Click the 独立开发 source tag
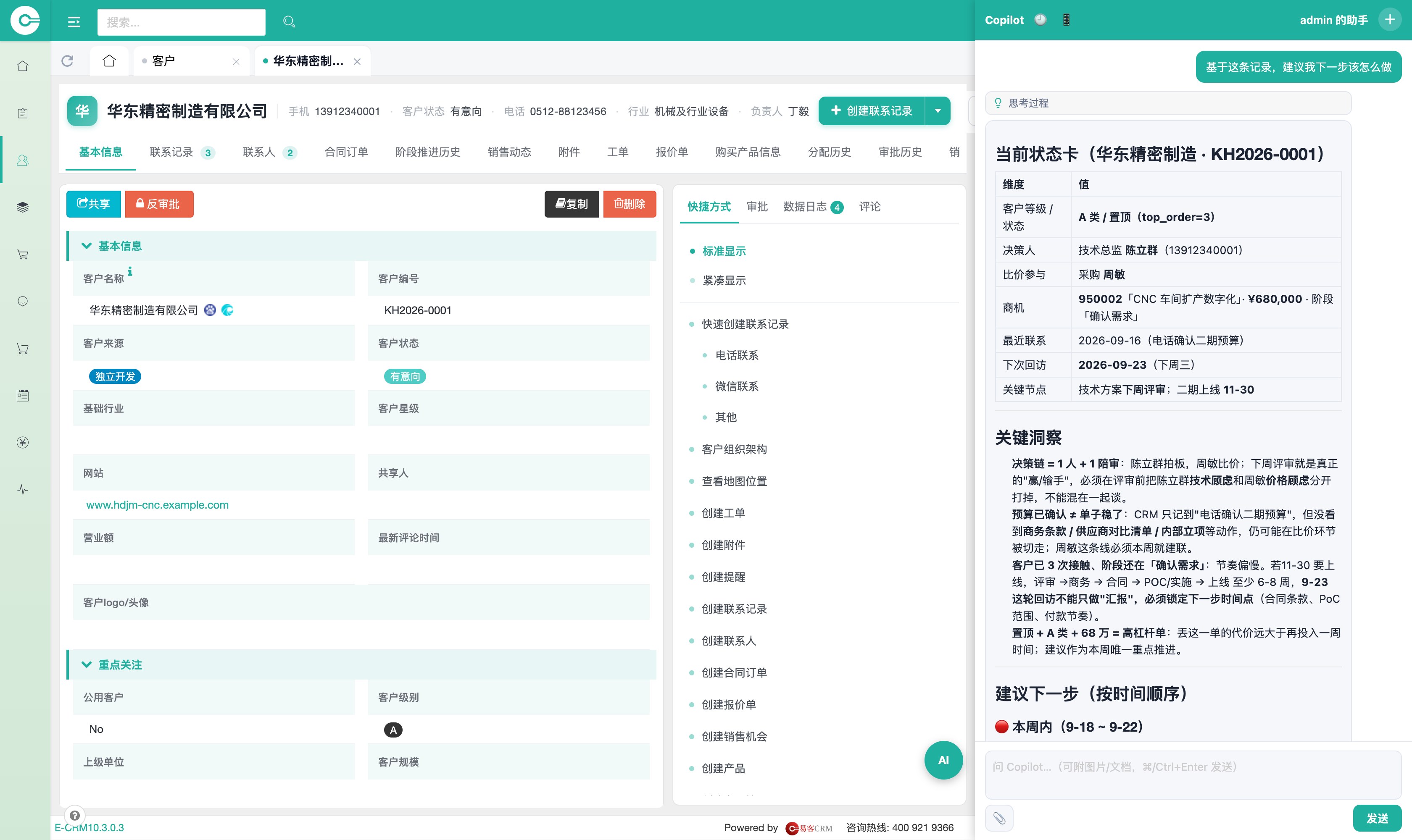Screen dimensions: 1412x840 click(115, 376)
